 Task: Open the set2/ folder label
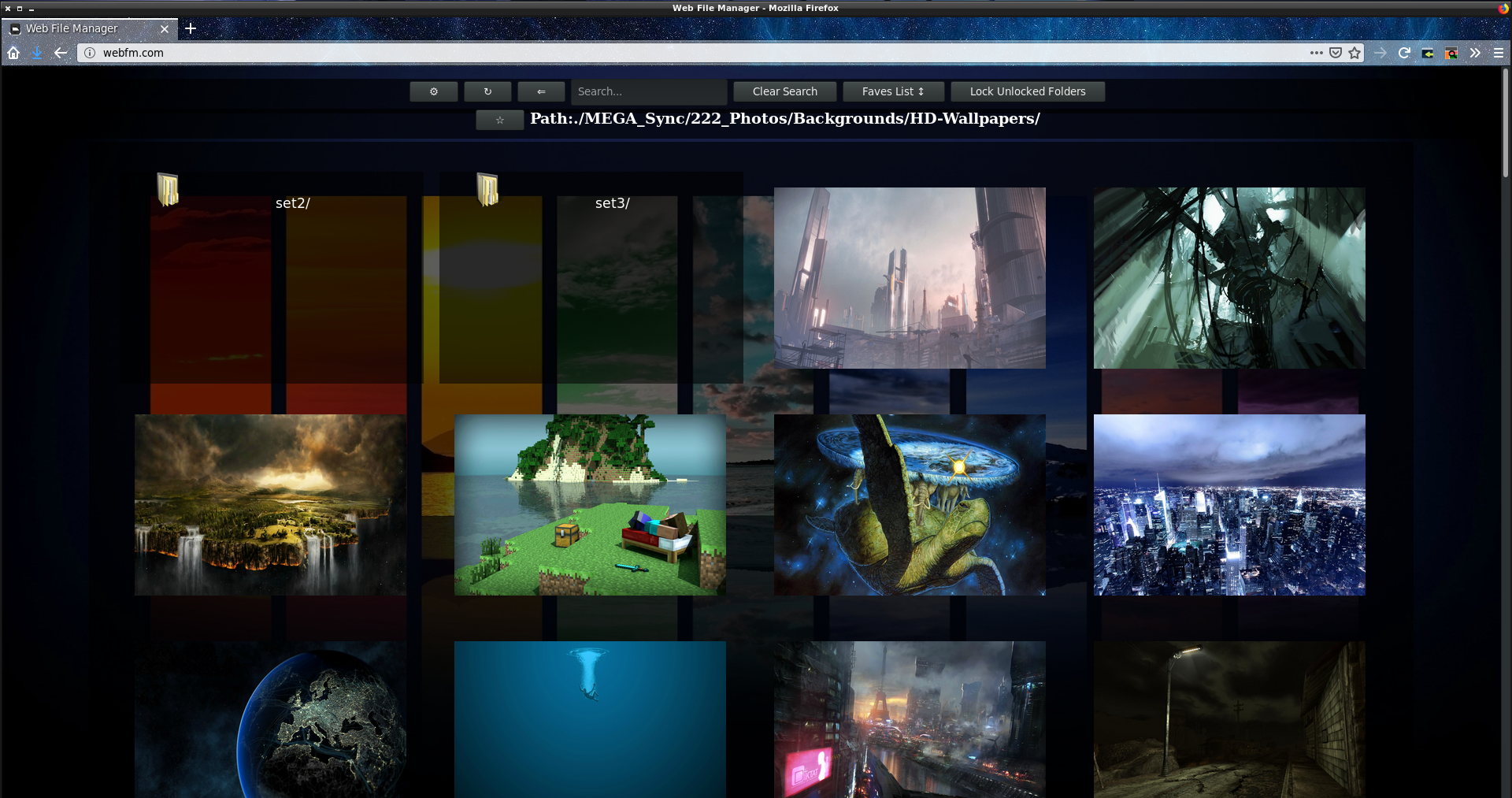tap(293, 203)
